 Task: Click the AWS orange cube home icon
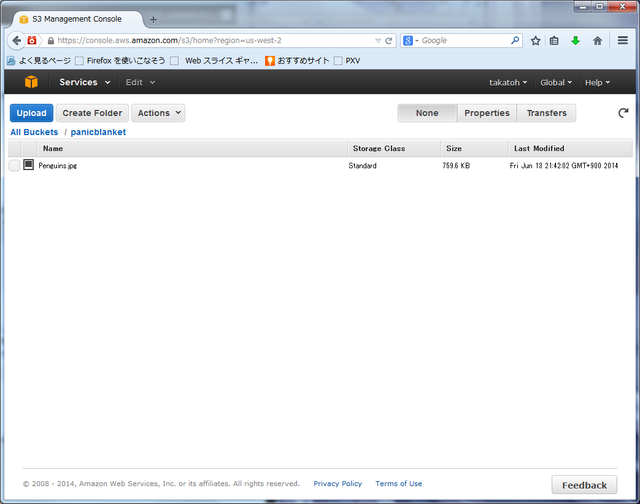click(32, 82)
